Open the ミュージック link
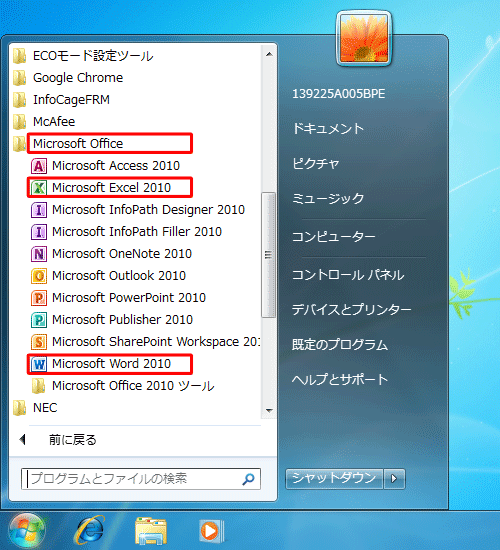Image resolution: width=500 pixels, height=550 pixels. [328, 199]
